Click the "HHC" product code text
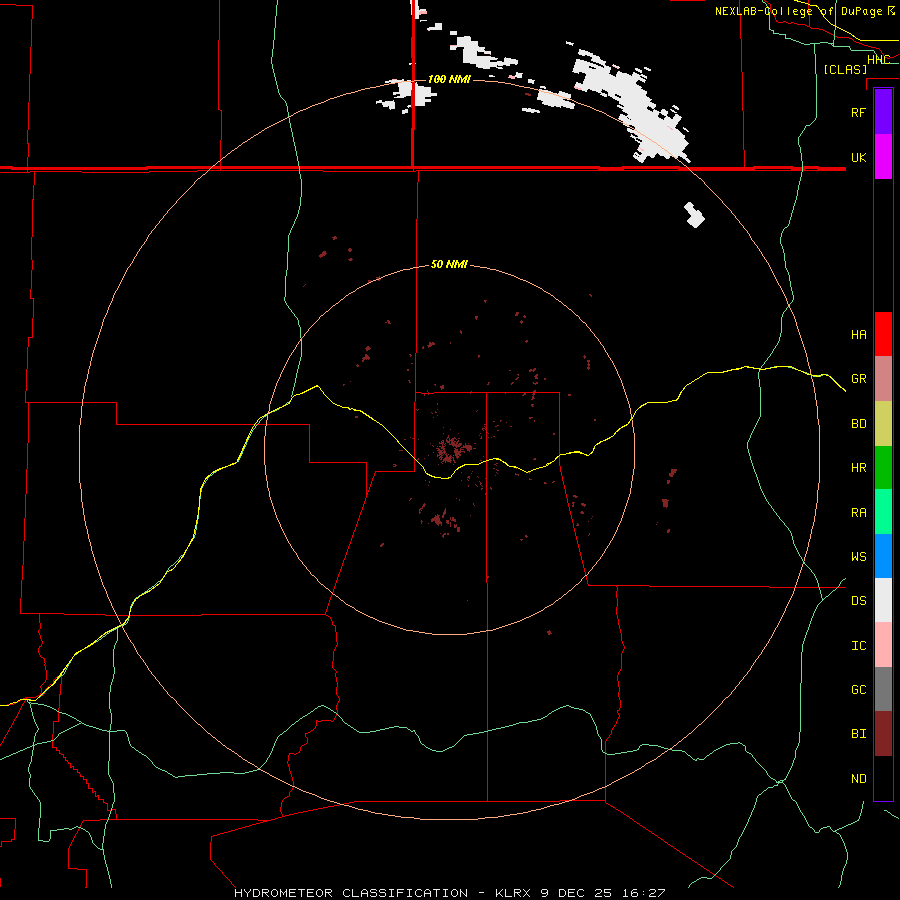Screen dimensions: 900x900 pos(878,59)
